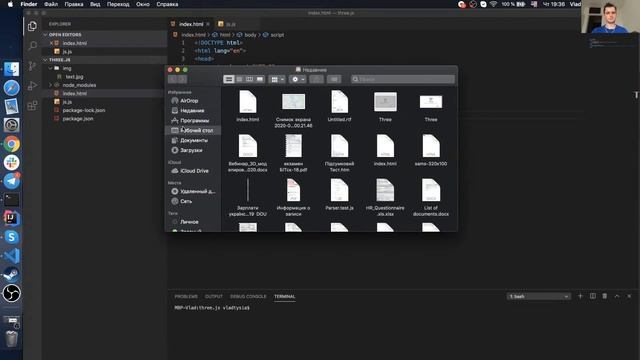Go forward in Finder window
The height and width of the screenshot is (360, 640).
(x=182, y=79)
